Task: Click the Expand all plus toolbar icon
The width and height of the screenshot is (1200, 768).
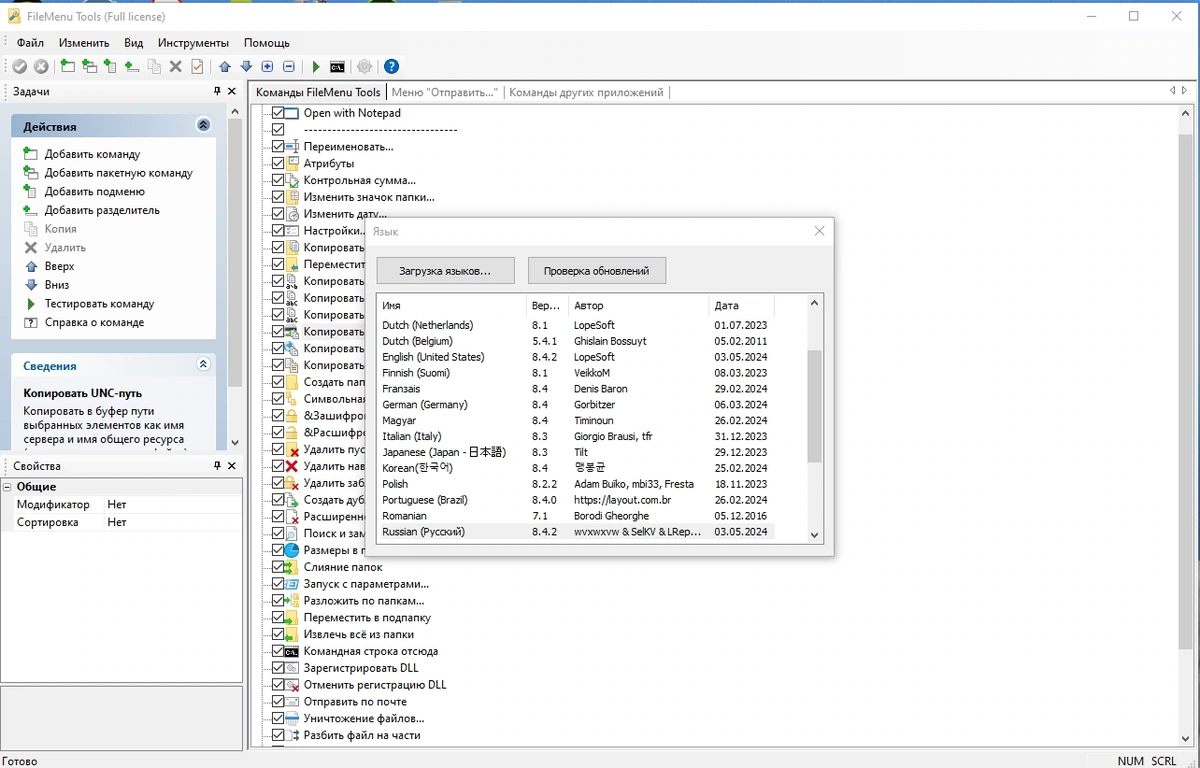Action: click(267, 67)
